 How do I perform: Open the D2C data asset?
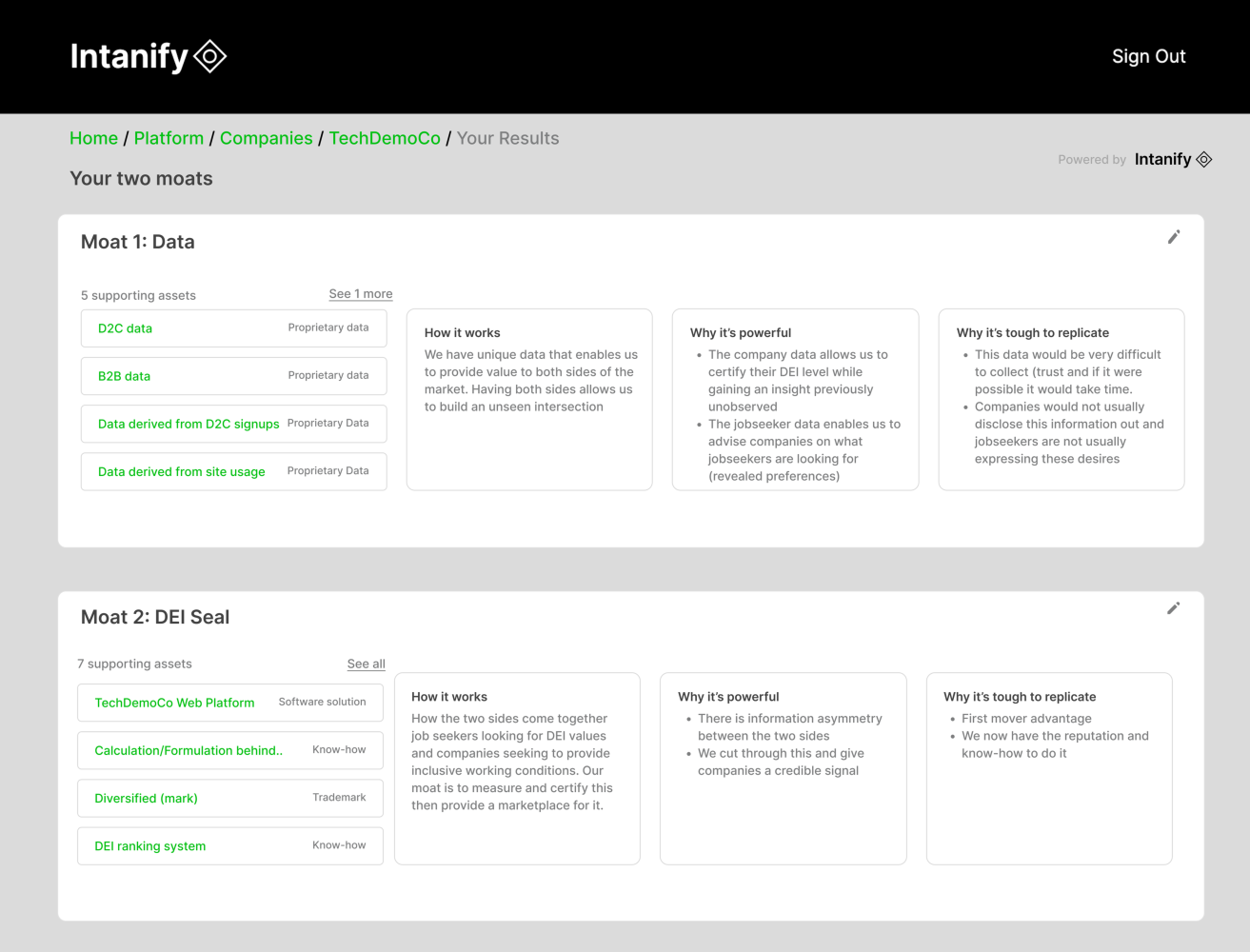234,328
